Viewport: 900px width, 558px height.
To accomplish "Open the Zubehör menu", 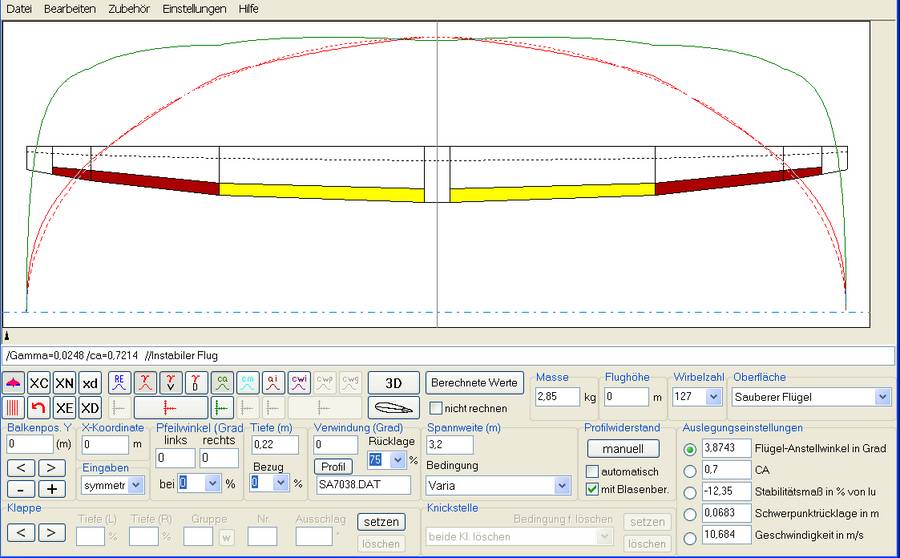I will (x=128, y=9).
